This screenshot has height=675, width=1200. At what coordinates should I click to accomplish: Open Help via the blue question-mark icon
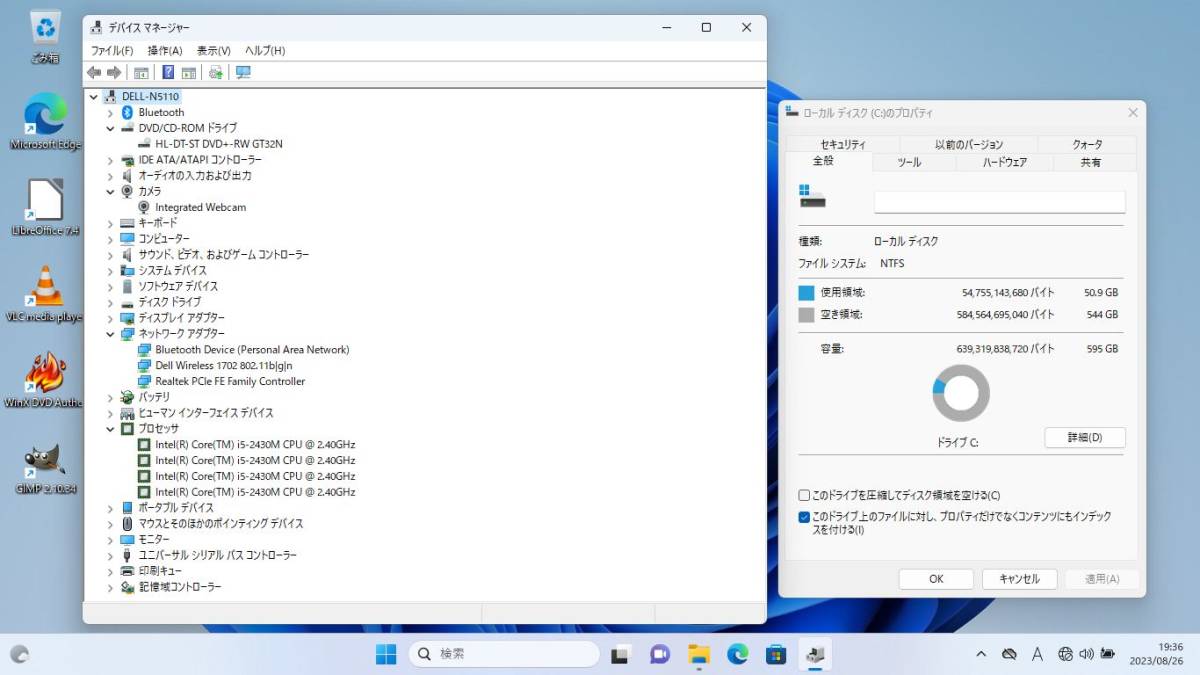click(168, 72)
